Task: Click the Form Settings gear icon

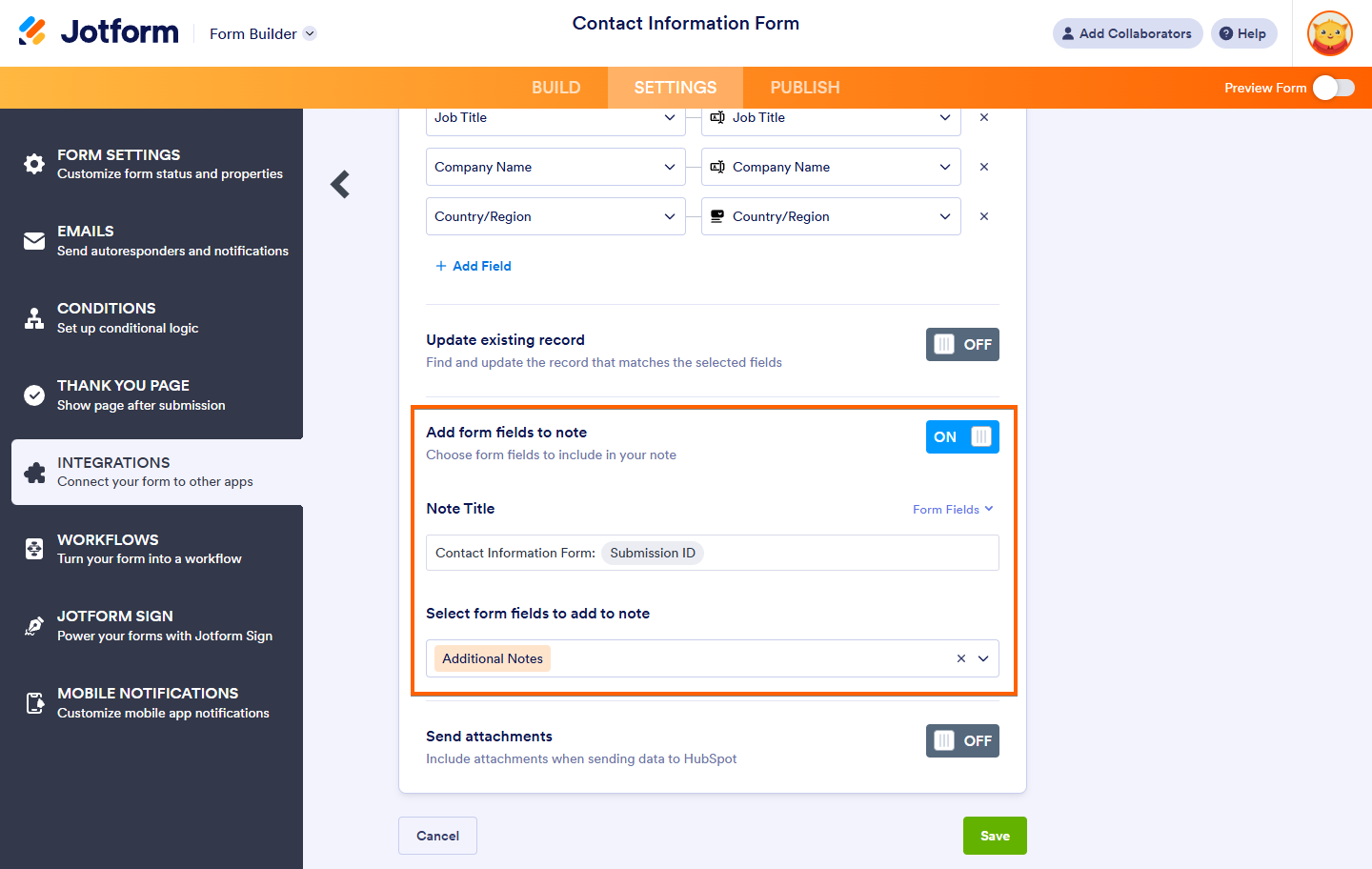Action: point(34,164)
